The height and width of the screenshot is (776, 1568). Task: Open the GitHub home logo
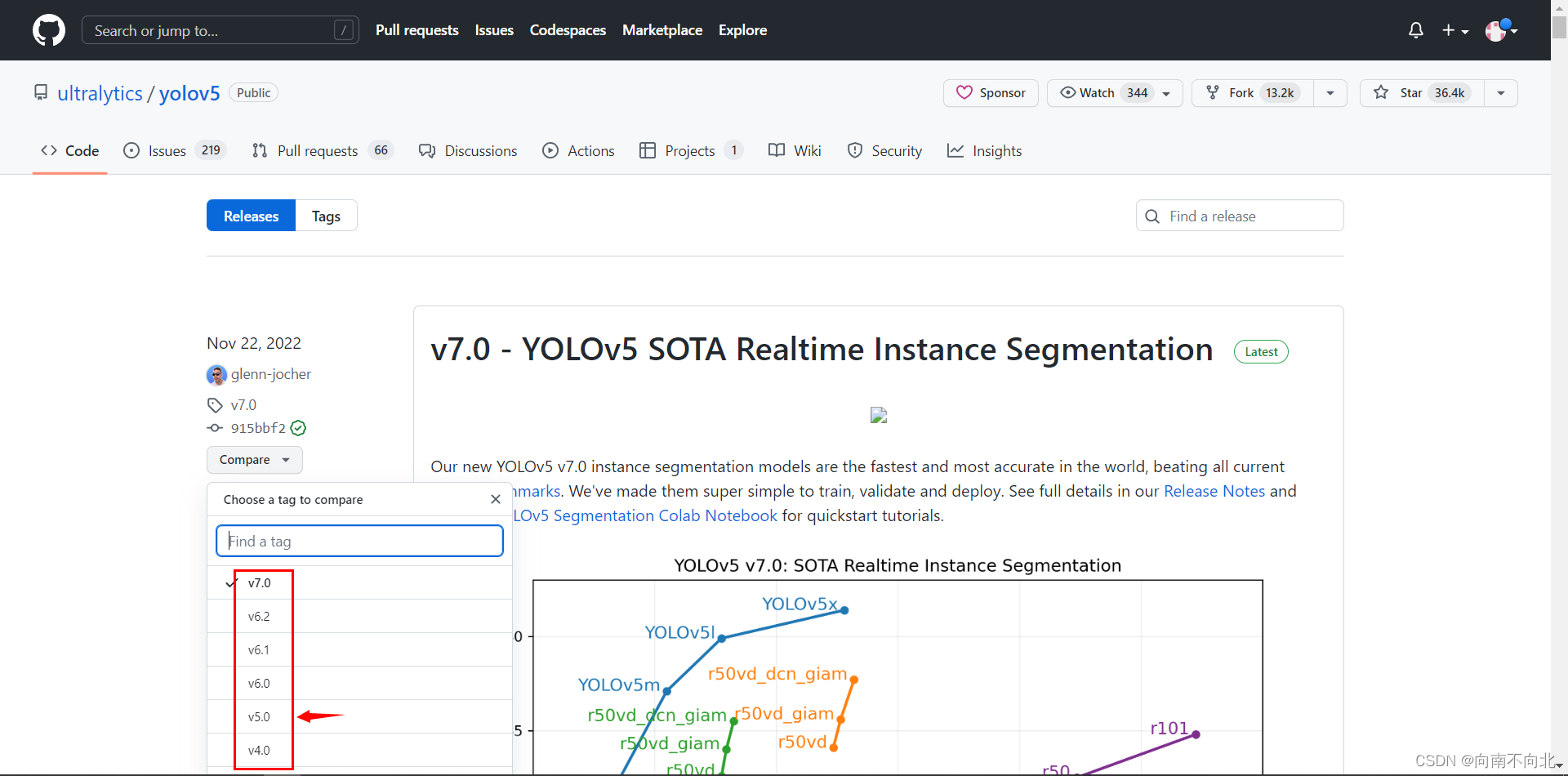[x=49, y=30]
